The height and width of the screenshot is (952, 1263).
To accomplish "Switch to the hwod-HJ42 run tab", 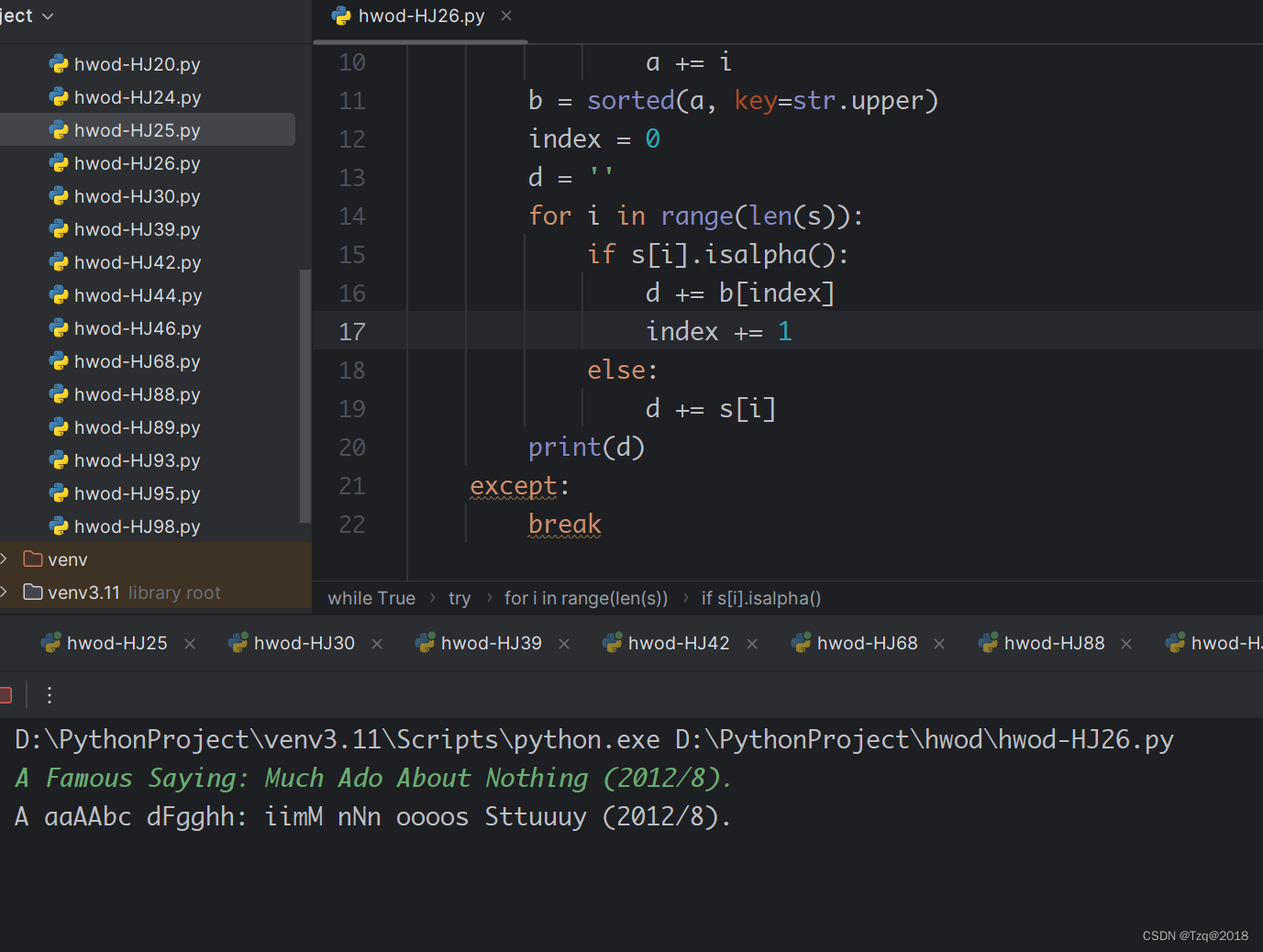I will click(679, 643).
